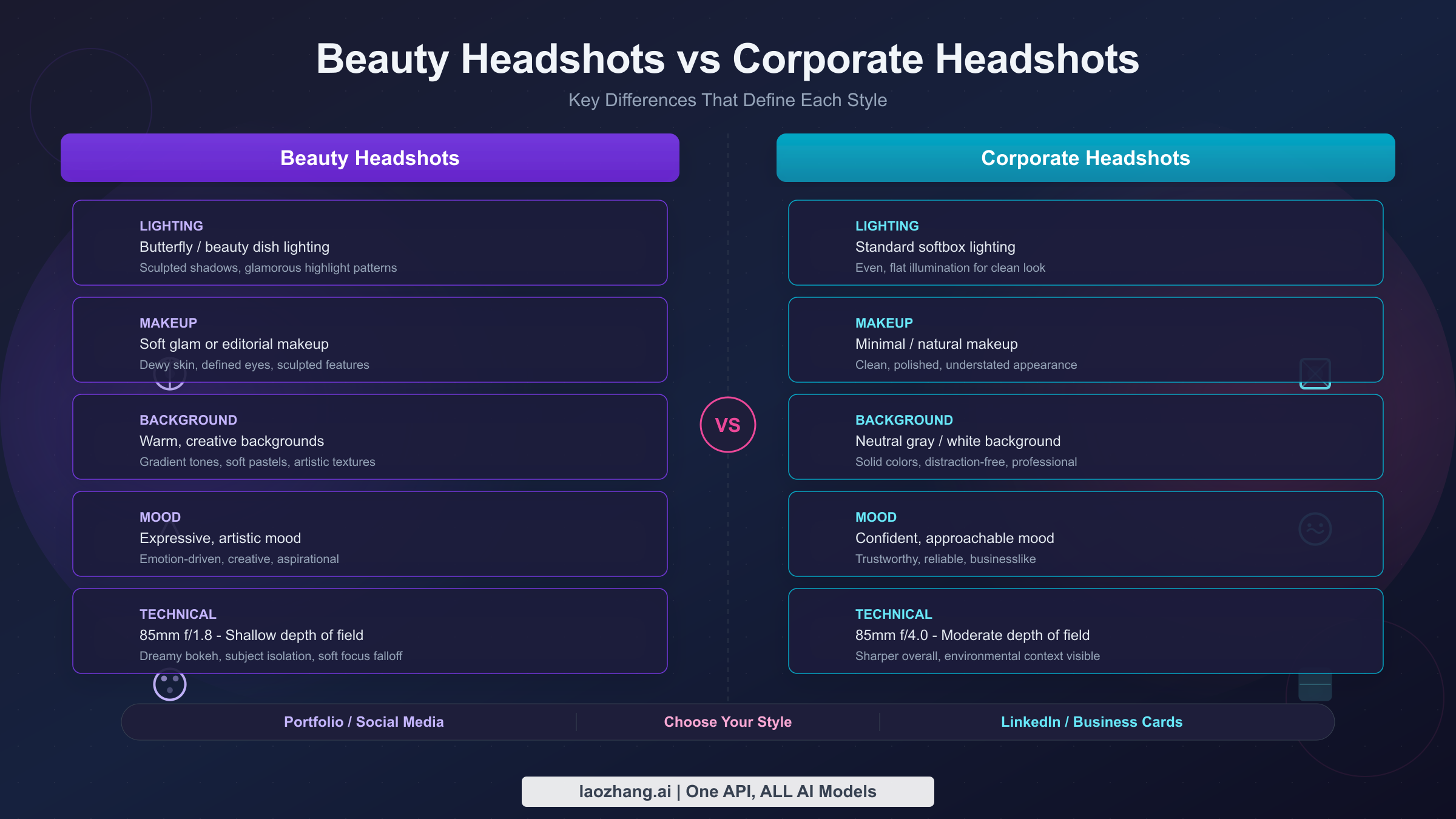
Task: Select the teal Corporate Headshots banner
Action: [1085, 158]
